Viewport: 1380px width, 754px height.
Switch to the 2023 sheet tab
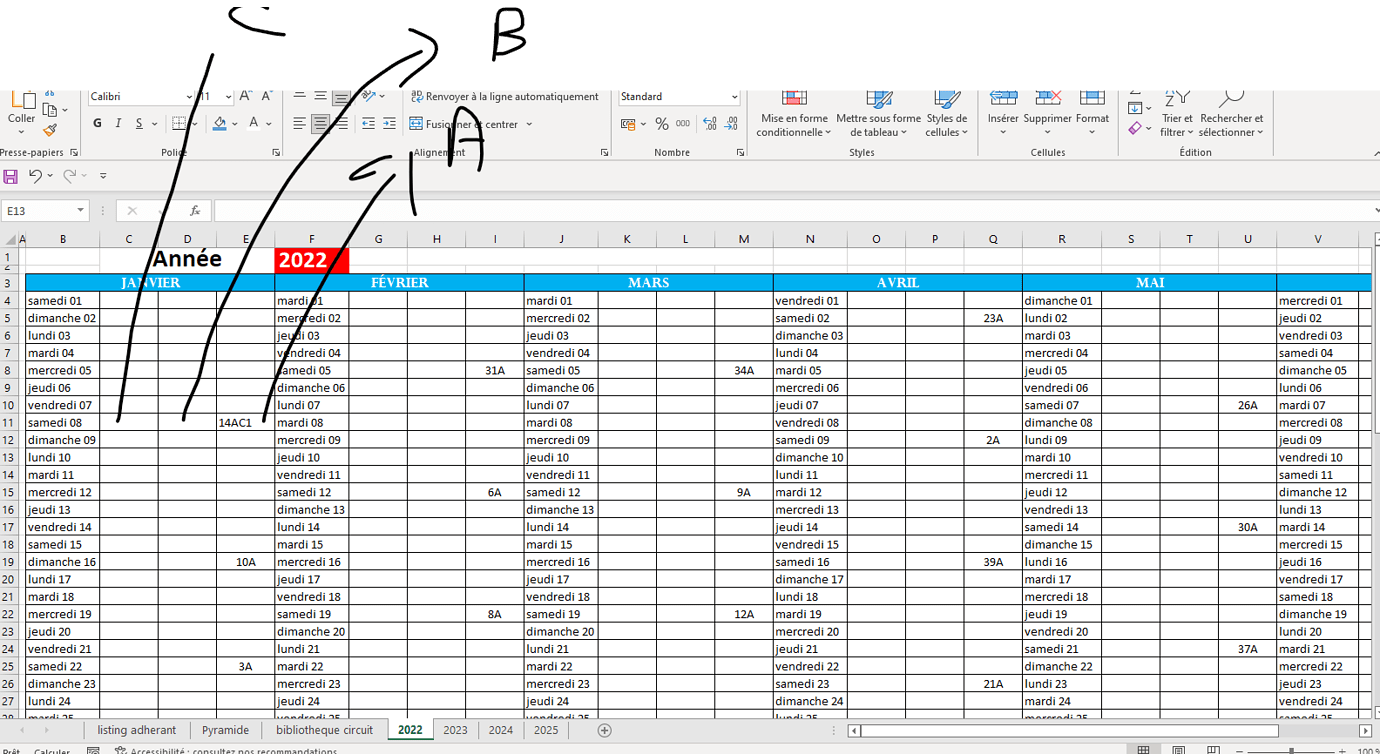pos(455,730)
